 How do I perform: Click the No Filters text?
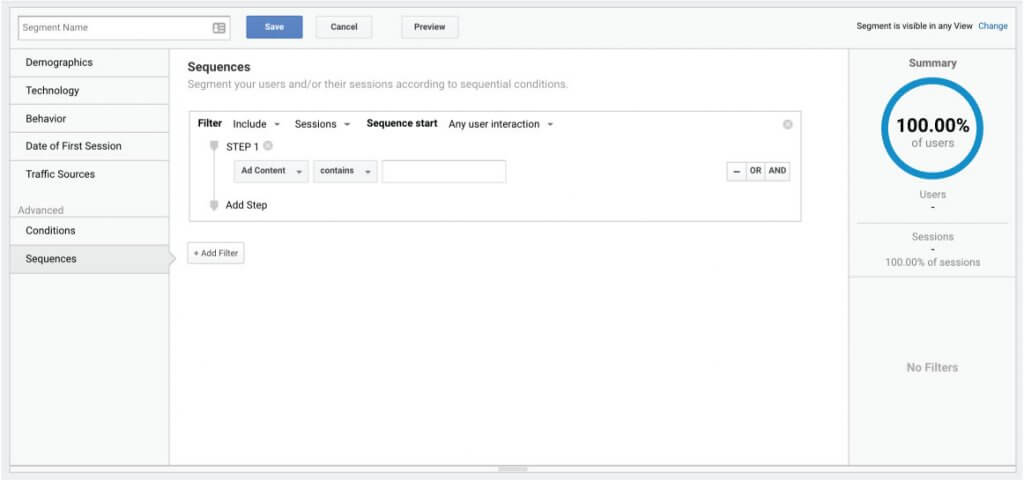[x=932, y=368]
